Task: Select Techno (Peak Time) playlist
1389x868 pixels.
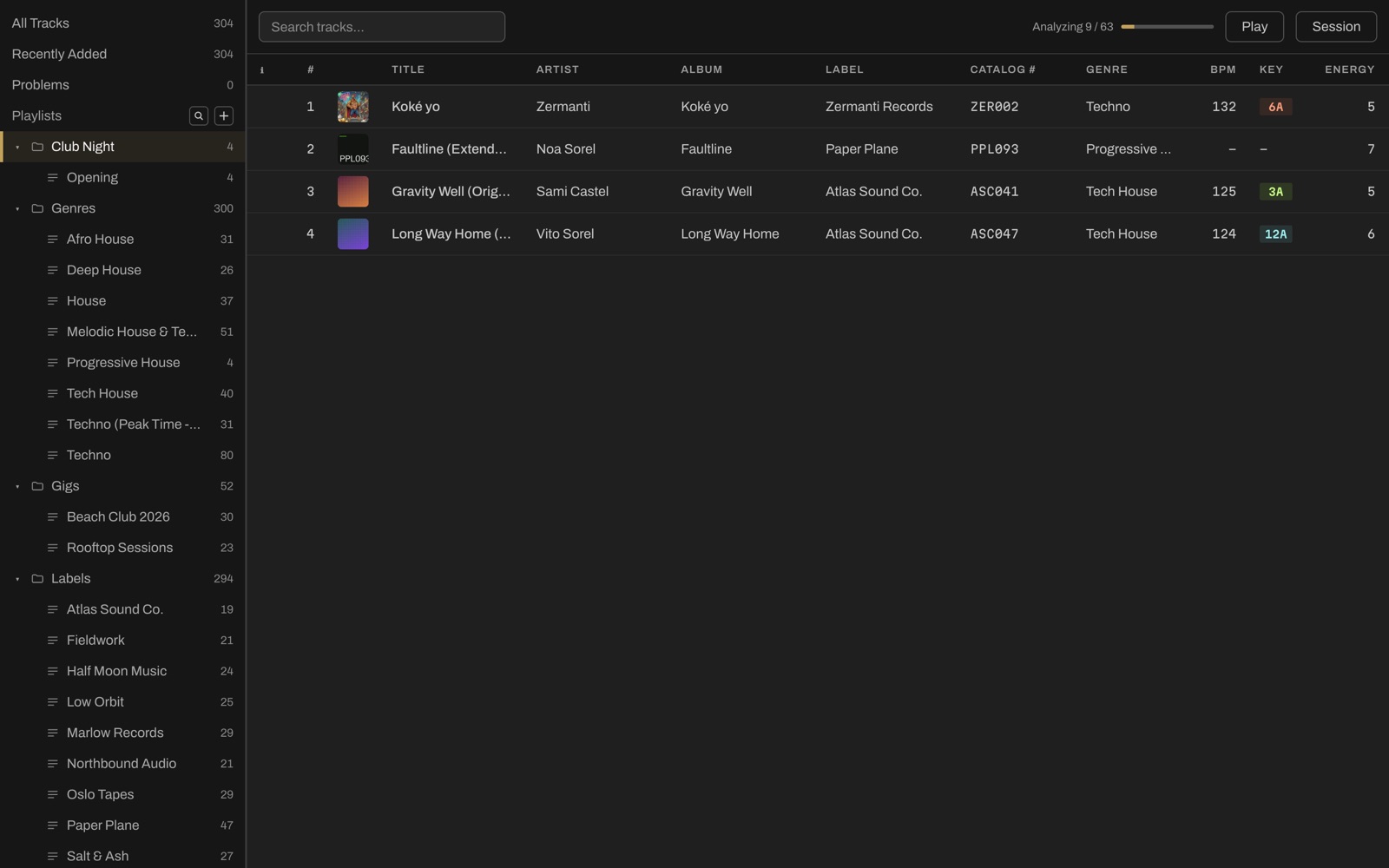Action: click(x=122, y=424)
